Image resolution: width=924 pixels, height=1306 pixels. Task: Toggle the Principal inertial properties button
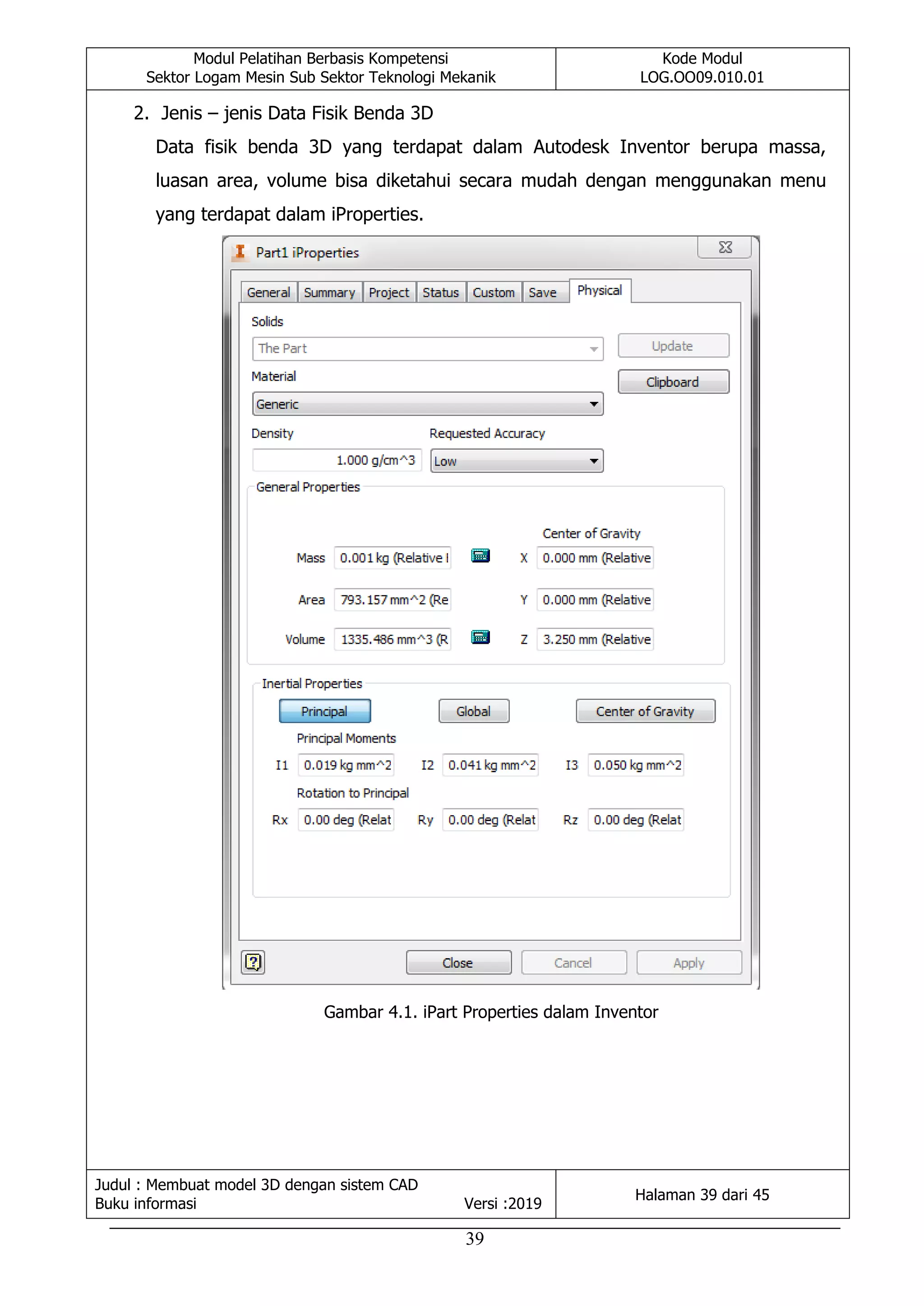point(324,711)
